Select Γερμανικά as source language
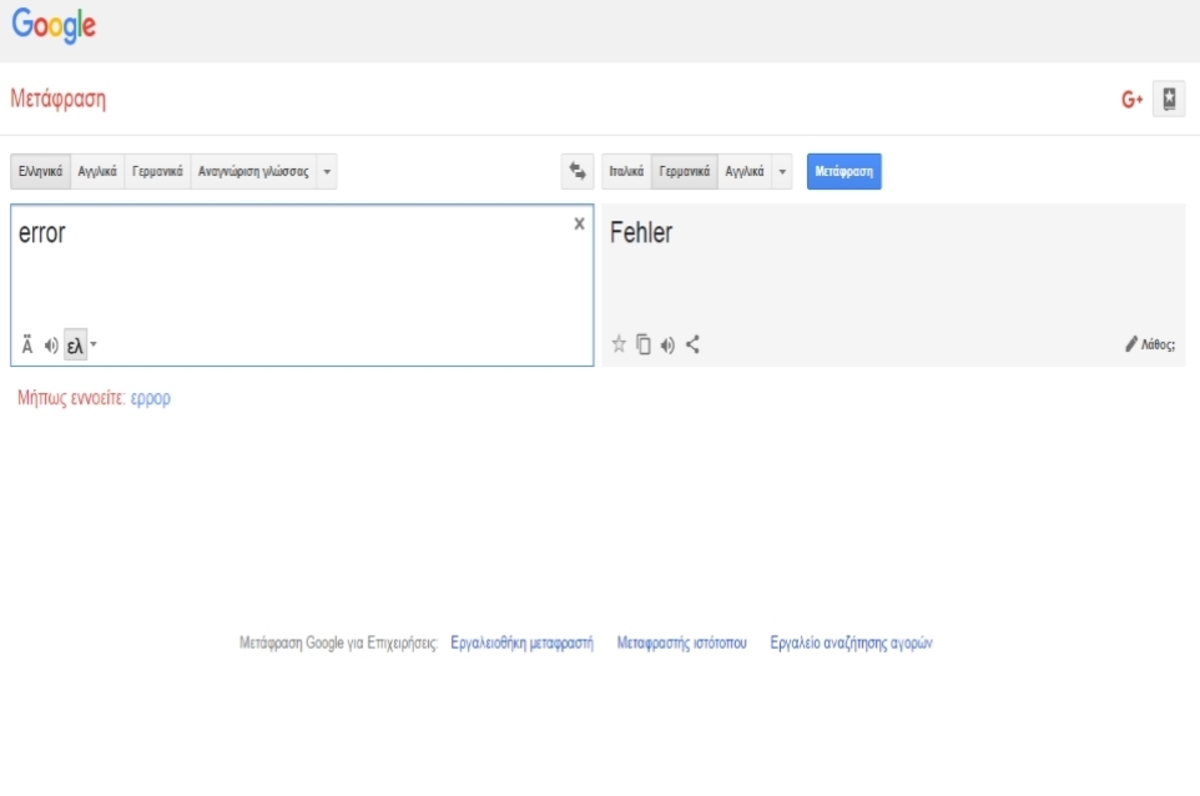This screenshot has height=796, width=1200. coord(157,171)
